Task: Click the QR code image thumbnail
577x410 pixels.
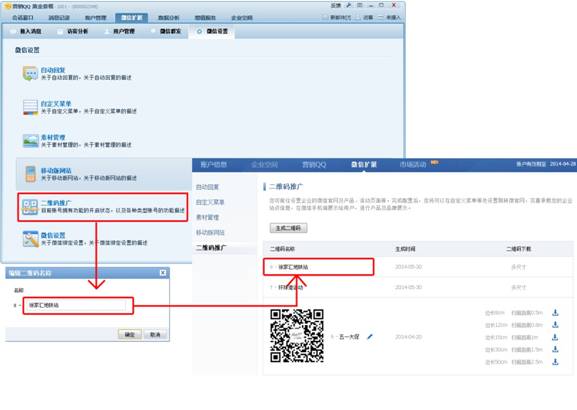Action: [x=297, y=336]
